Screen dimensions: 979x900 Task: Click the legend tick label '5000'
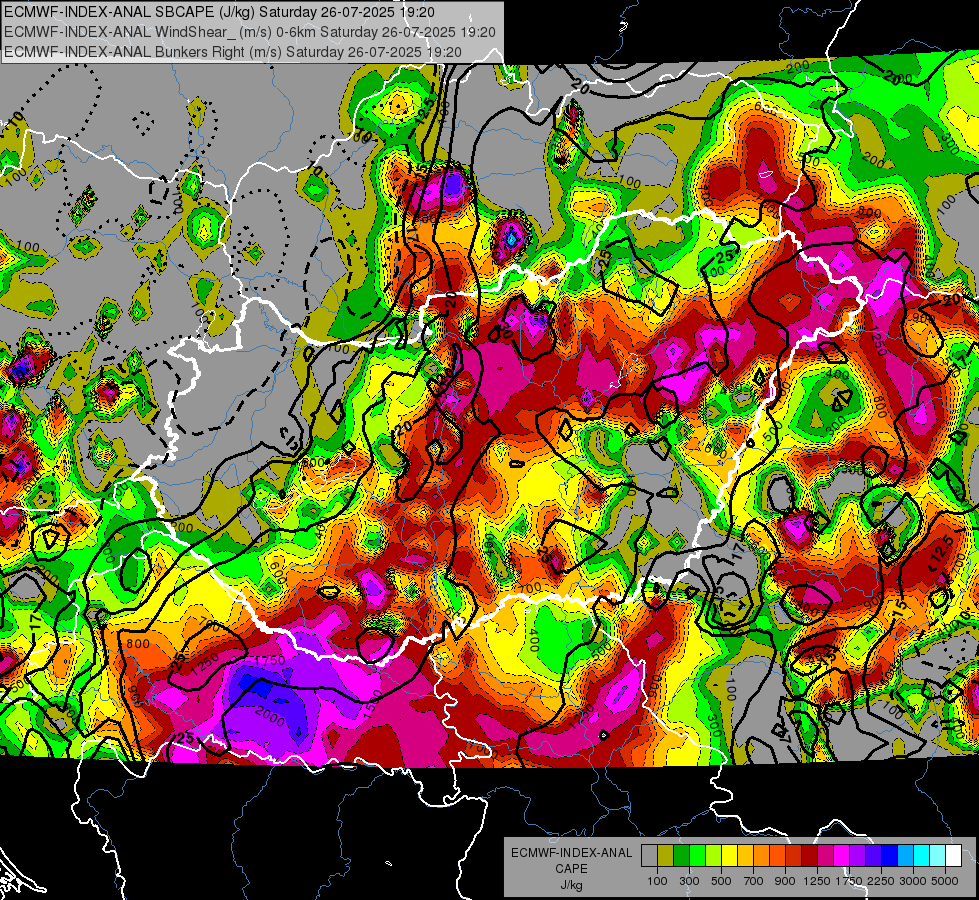click(945, 881)
